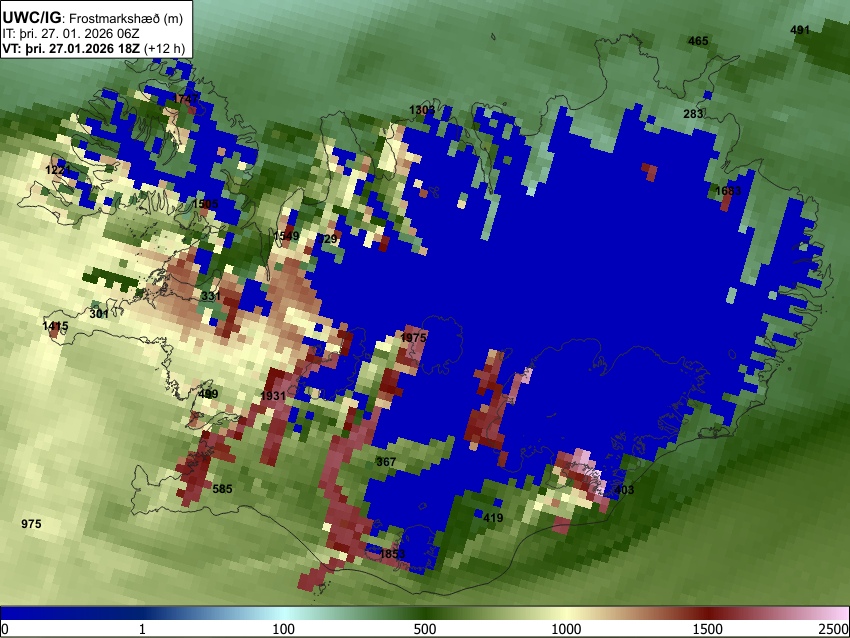This screenshot has width=850, height=638.
Task: Click the 499 map value label
Action: pyautogui.click(x=208, y=394)
